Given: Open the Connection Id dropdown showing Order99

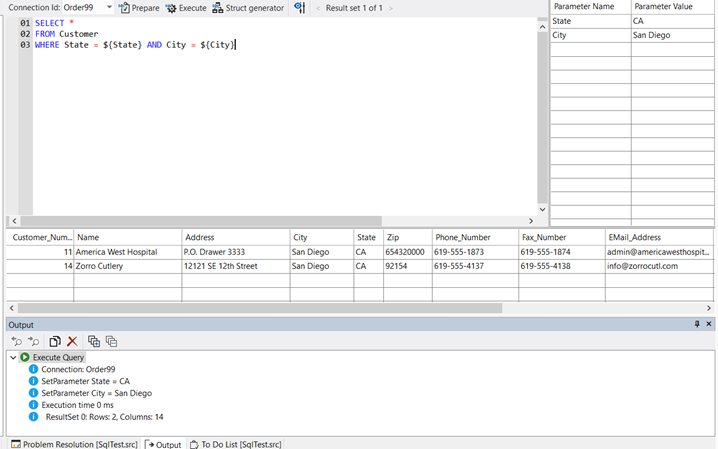Looking at the screenshot, I should [x=88, y=7].
